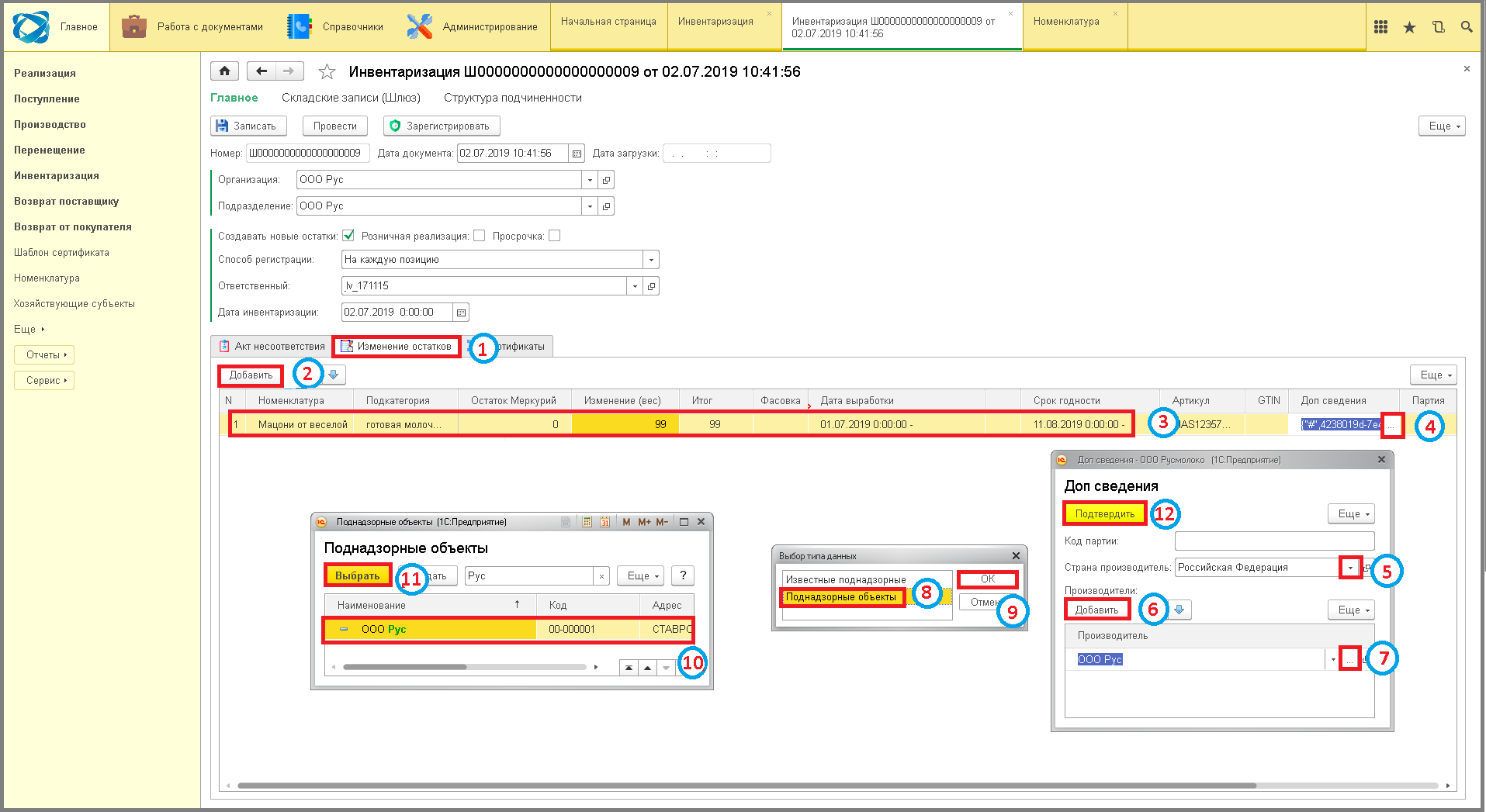The width and height of the screenshot is (1486, 812).
Task: Open the history icon in top bar
Action: tap(1438, 27)
